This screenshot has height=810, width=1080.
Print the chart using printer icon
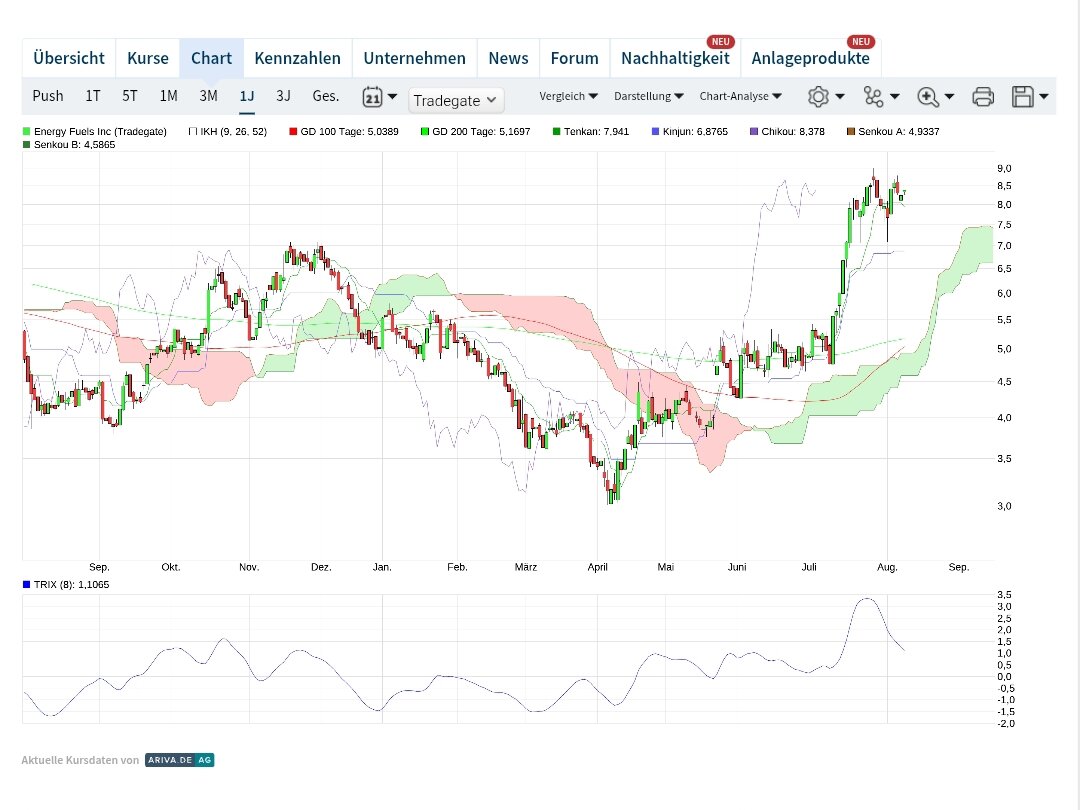tap(983, 97)
